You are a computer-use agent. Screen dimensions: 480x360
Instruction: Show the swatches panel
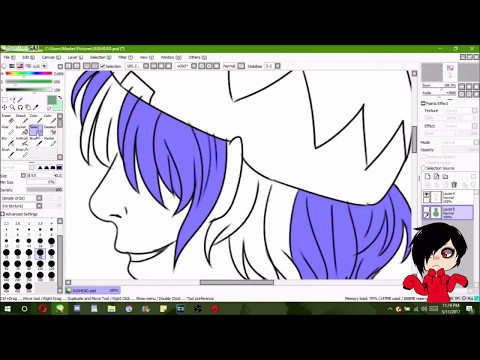pos(36,66)
